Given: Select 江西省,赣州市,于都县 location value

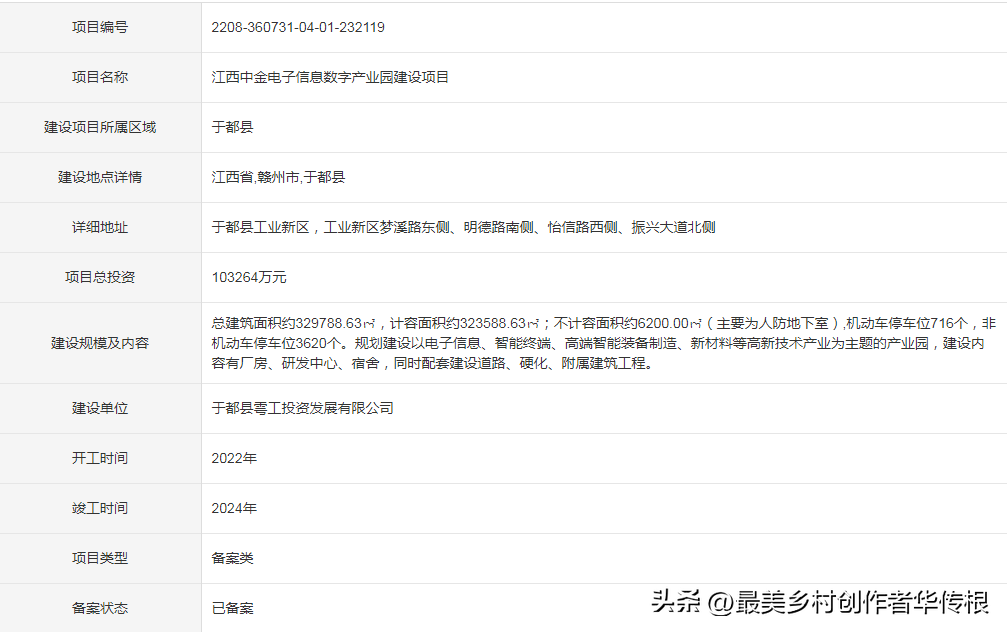Looking at the screenshot, I should point(278,177).
